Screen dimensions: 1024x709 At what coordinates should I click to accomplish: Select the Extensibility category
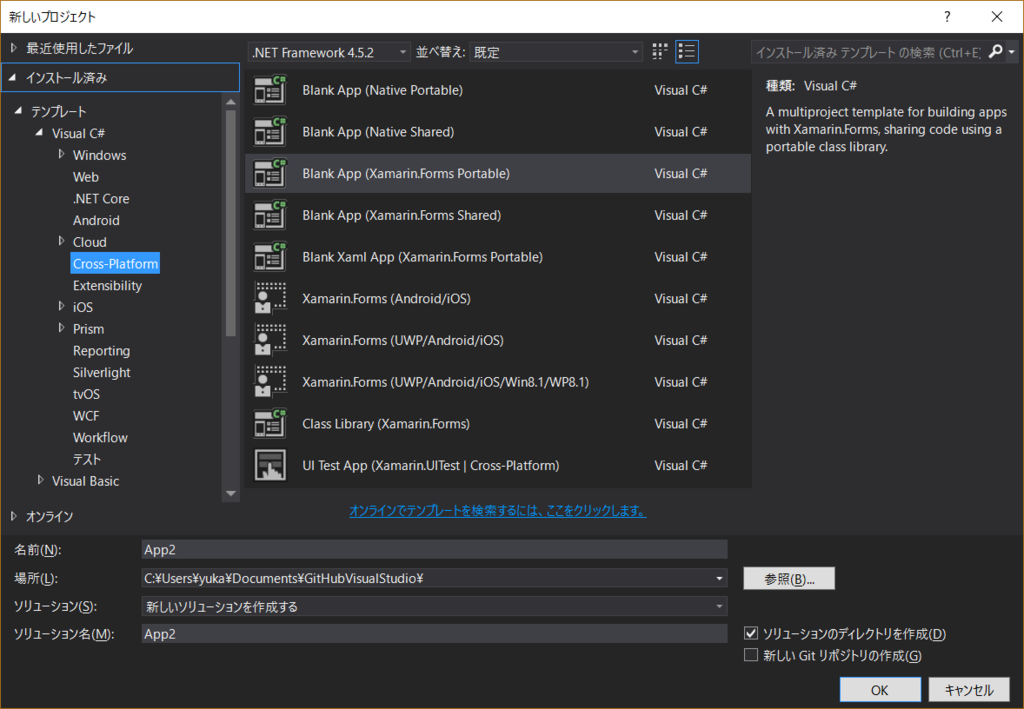107,285
